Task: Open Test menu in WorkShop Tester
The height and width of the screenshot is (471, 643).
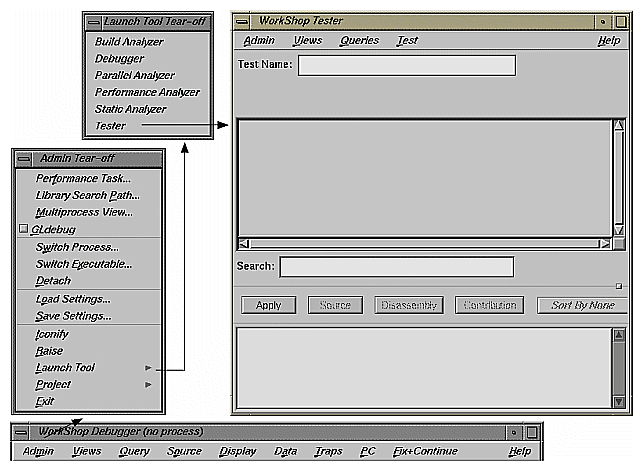Action: click(407, 40)
